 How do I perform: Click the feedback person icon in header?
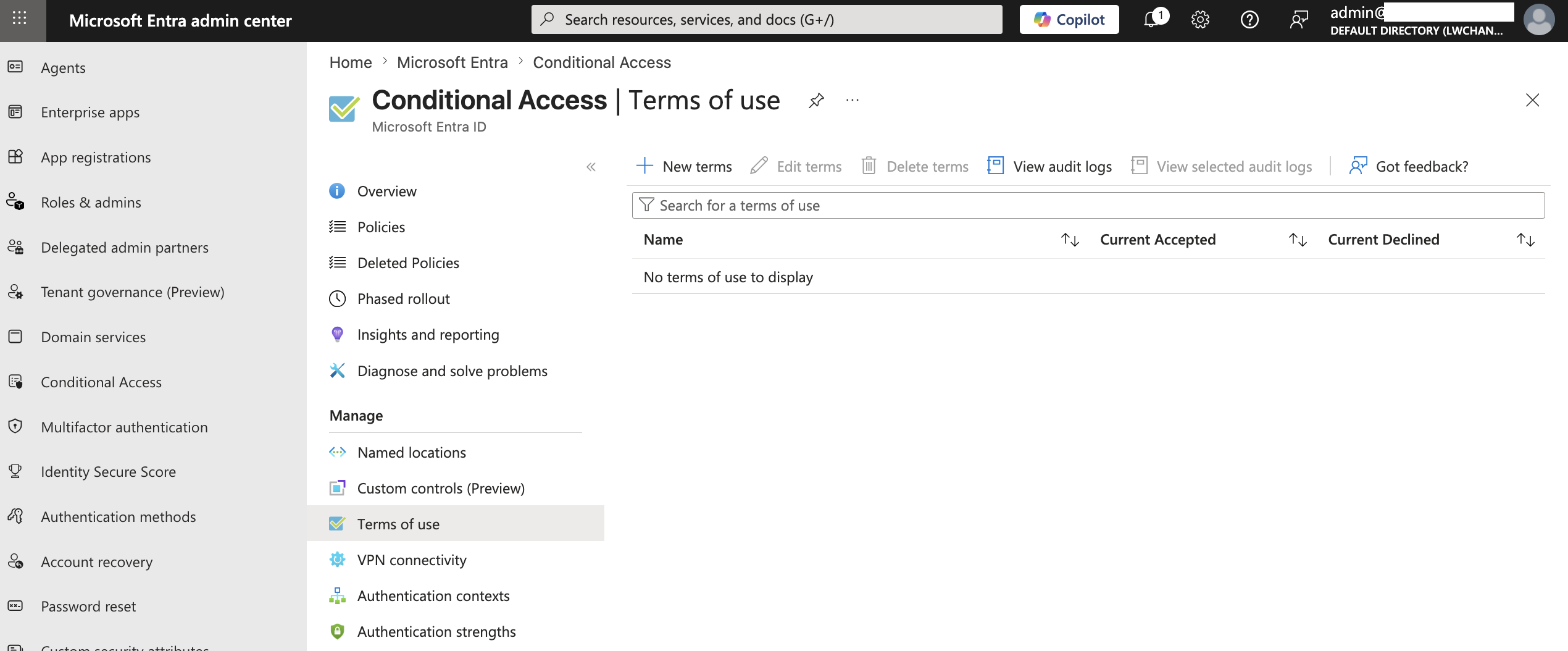click(1299, 20)
